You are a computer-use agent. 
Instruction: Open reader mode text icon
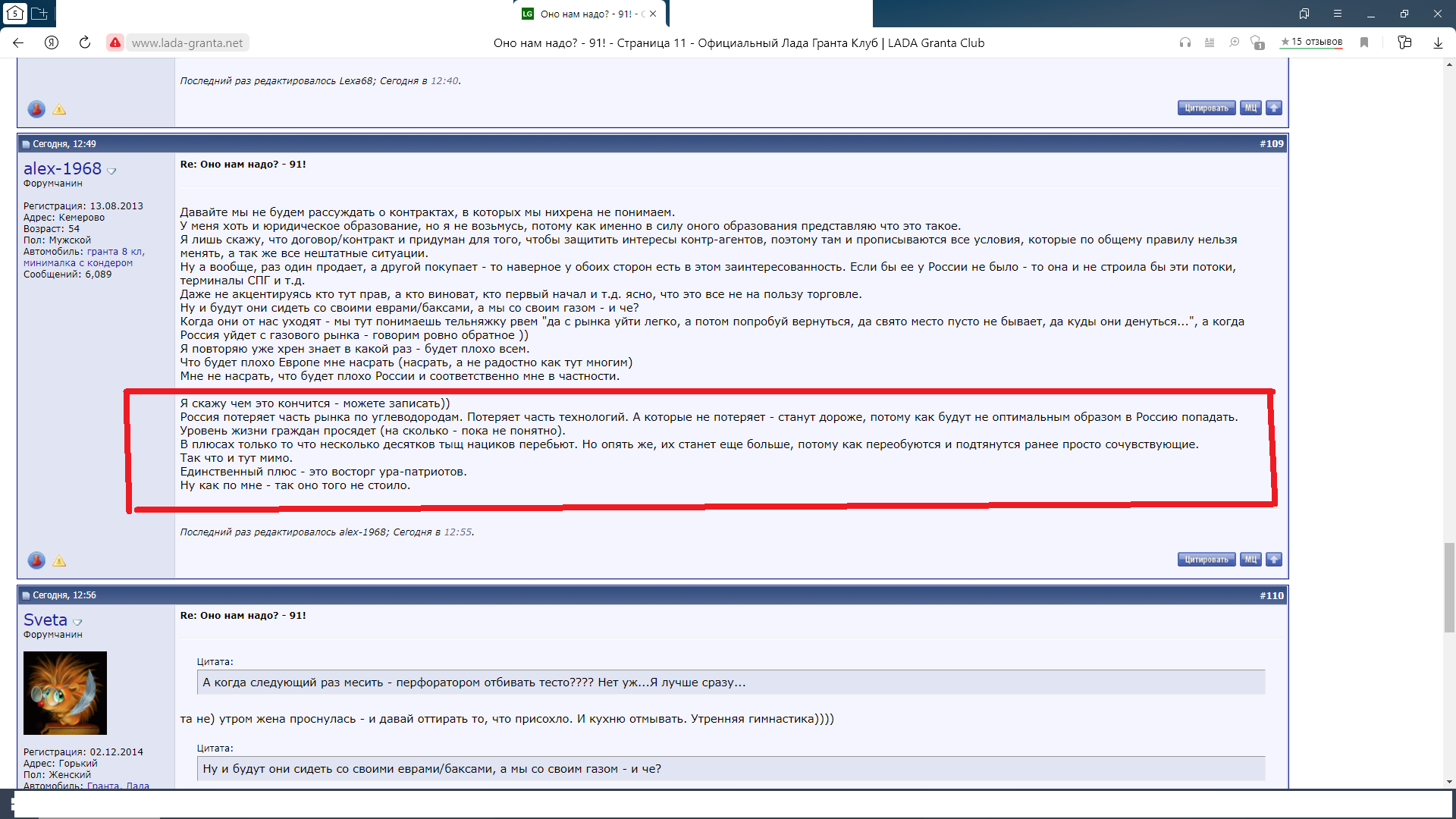pyautogui.click(x=1210, y=42)
